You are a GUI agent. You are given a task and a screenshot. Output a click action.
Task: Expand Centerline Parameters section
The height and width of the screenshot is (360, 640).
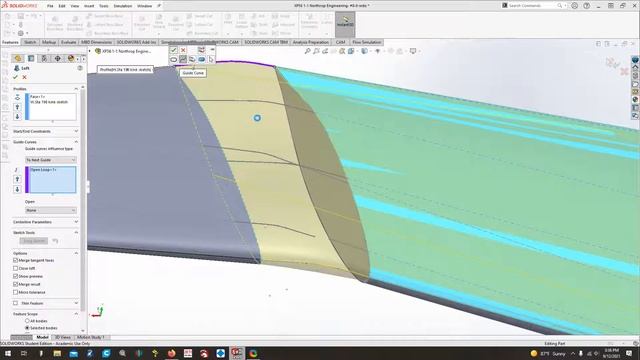point(76,222)
